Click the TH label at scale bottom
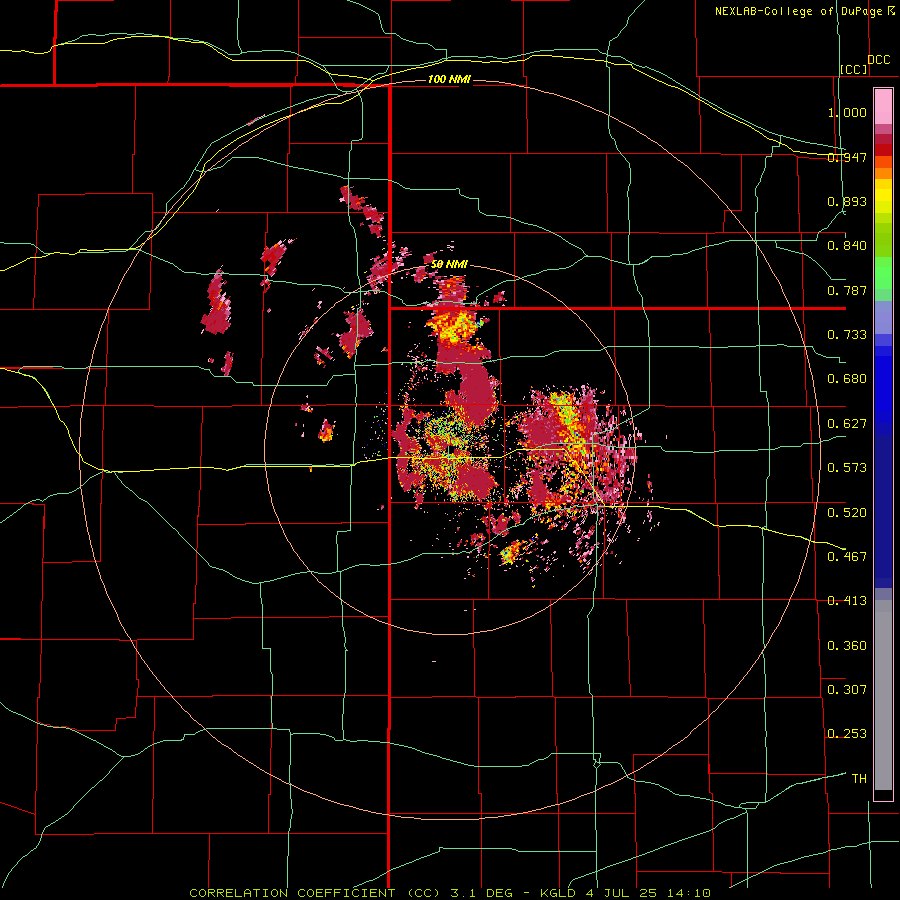The image size is (900, 900). pyautogui.click(x=859, y=779)
